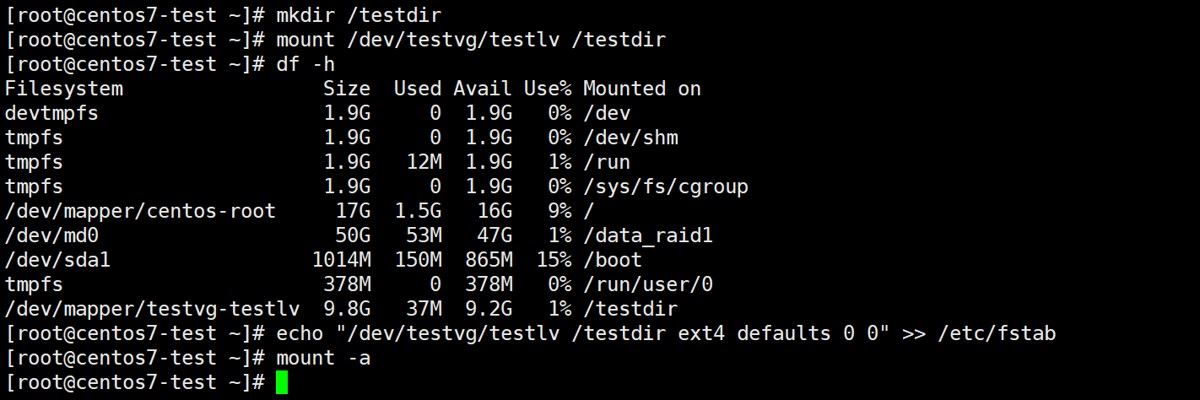Click the "/run/user/0" mount point
The width and height of the screenshot is (1200, 400).
coord(648,285)
